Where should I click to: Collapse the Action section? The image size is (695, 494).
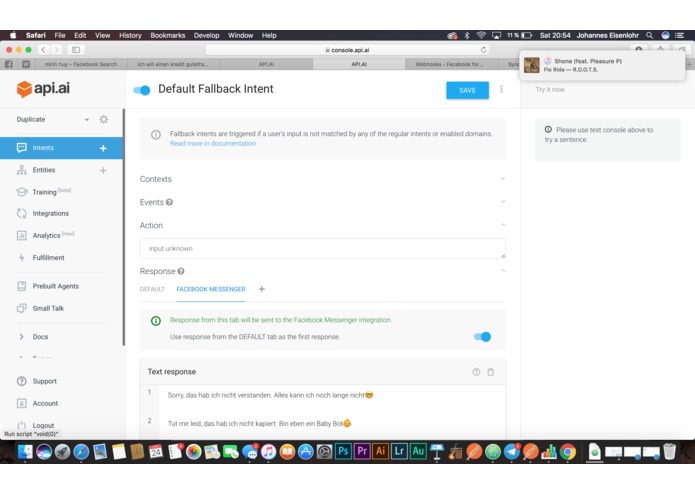(x=503, y=225)
